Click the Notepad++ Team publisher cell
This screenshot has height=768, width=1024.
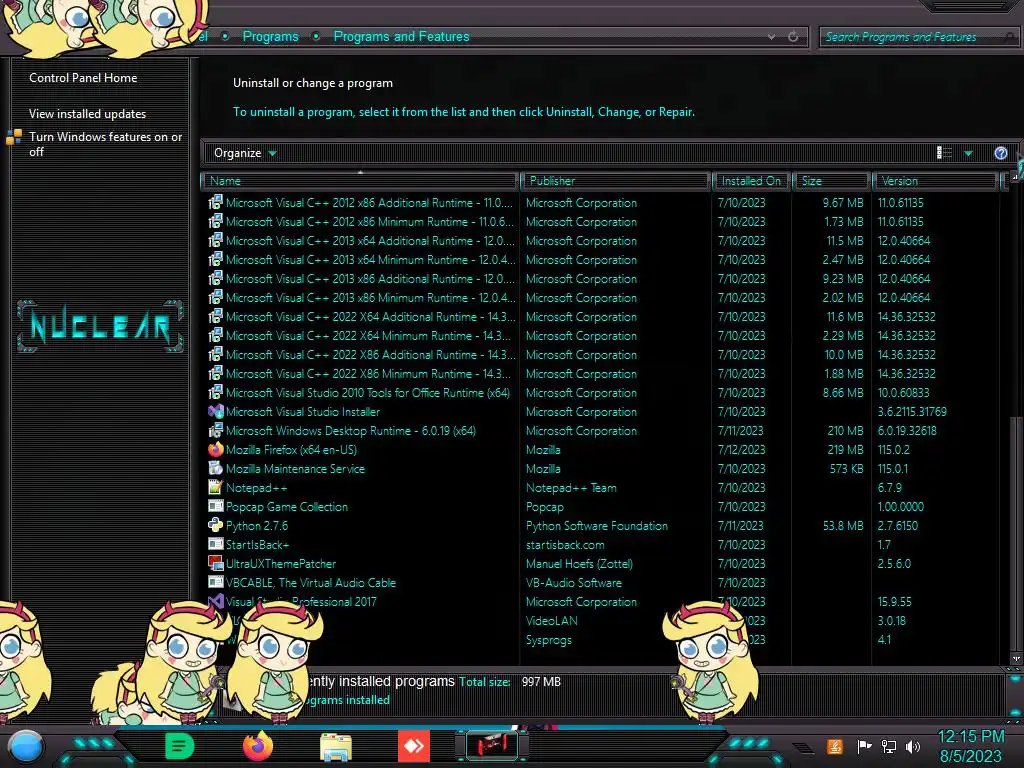[571, 487]
